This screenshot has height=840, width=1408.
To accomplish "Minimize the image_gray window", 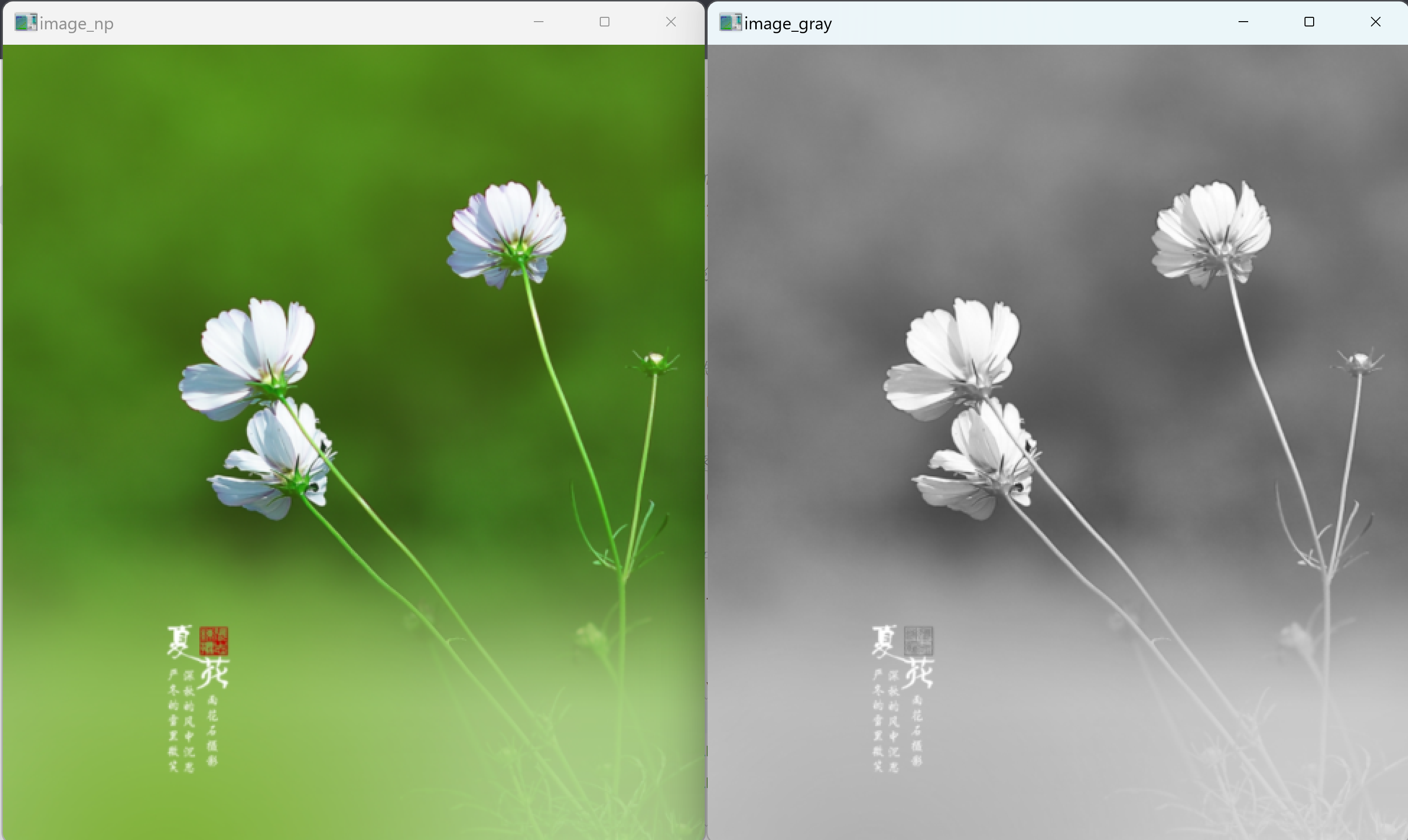I will tap(1243, 22).
